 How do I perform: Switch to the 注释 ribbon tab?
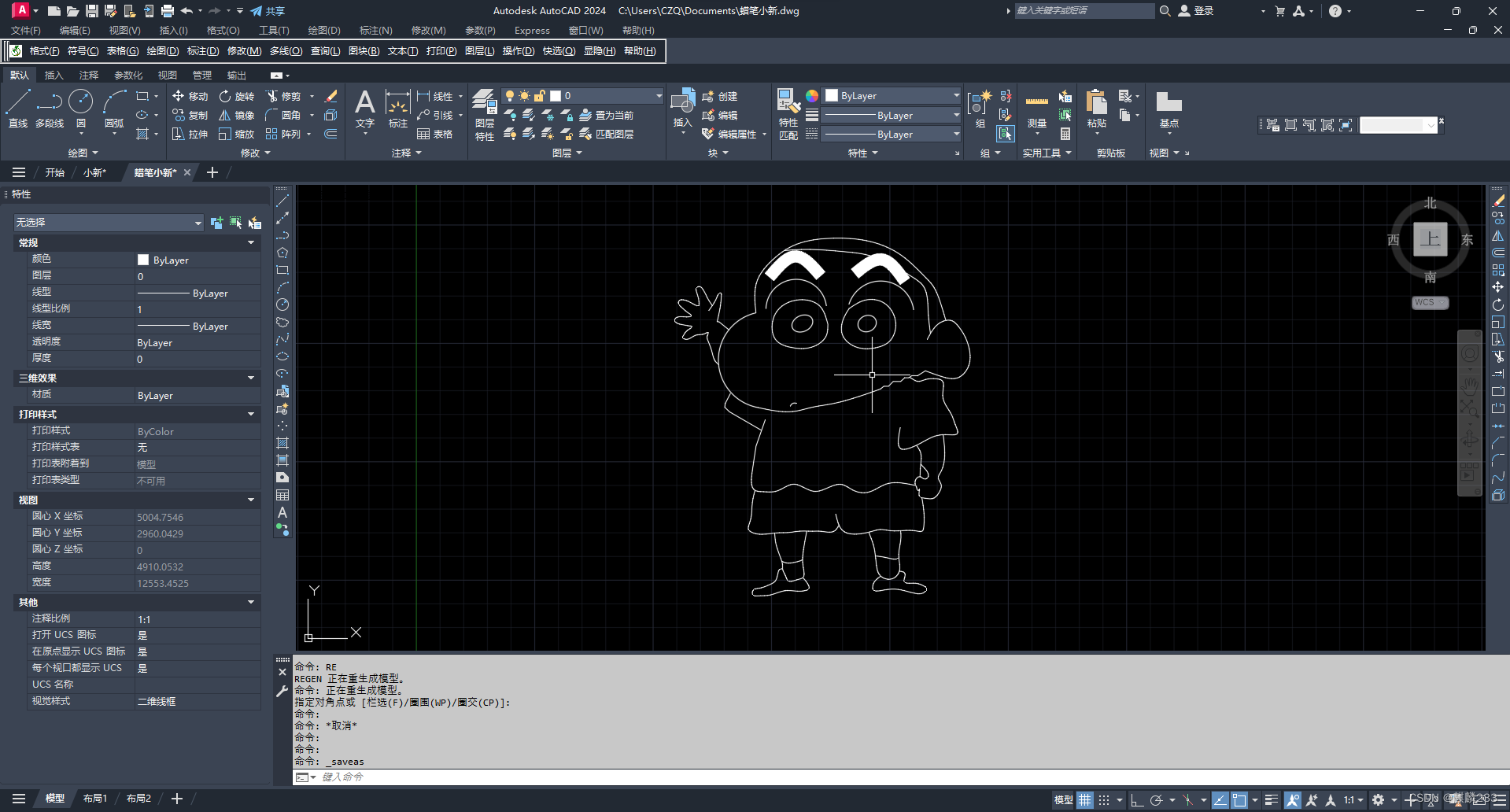pyautogui.click(x=89, y=76)
